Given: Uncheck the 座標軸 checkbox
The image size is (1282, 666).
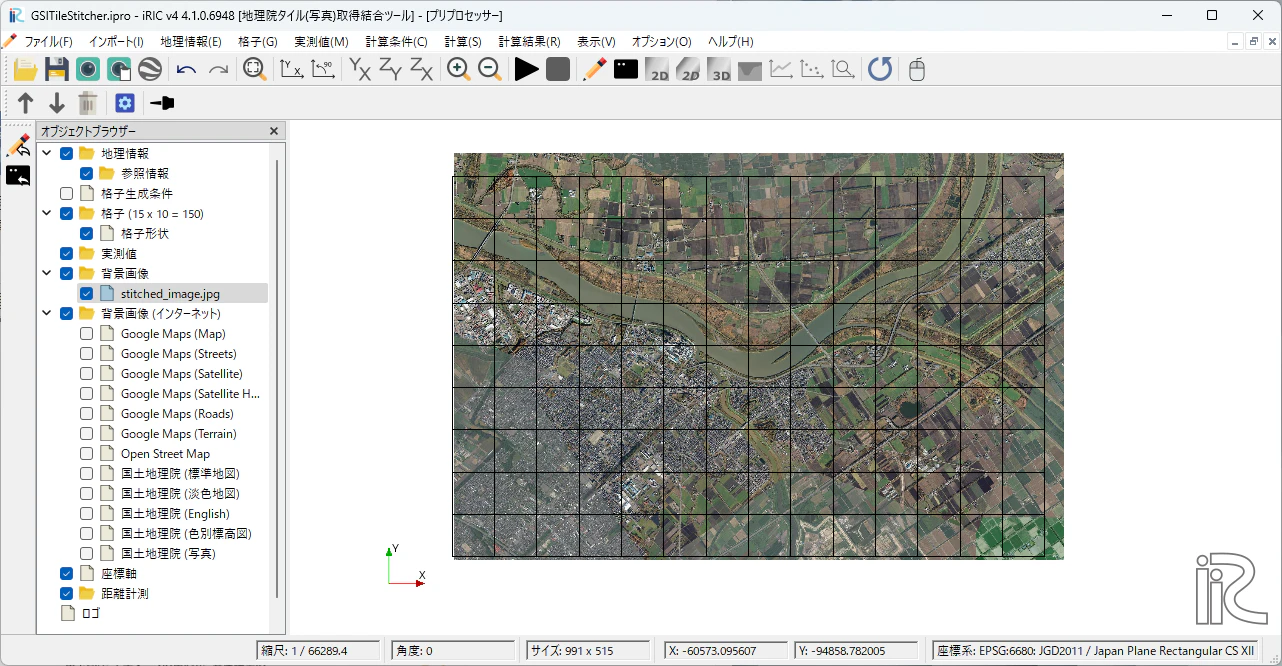Looking at the screenshot, I should click(67, 574).
